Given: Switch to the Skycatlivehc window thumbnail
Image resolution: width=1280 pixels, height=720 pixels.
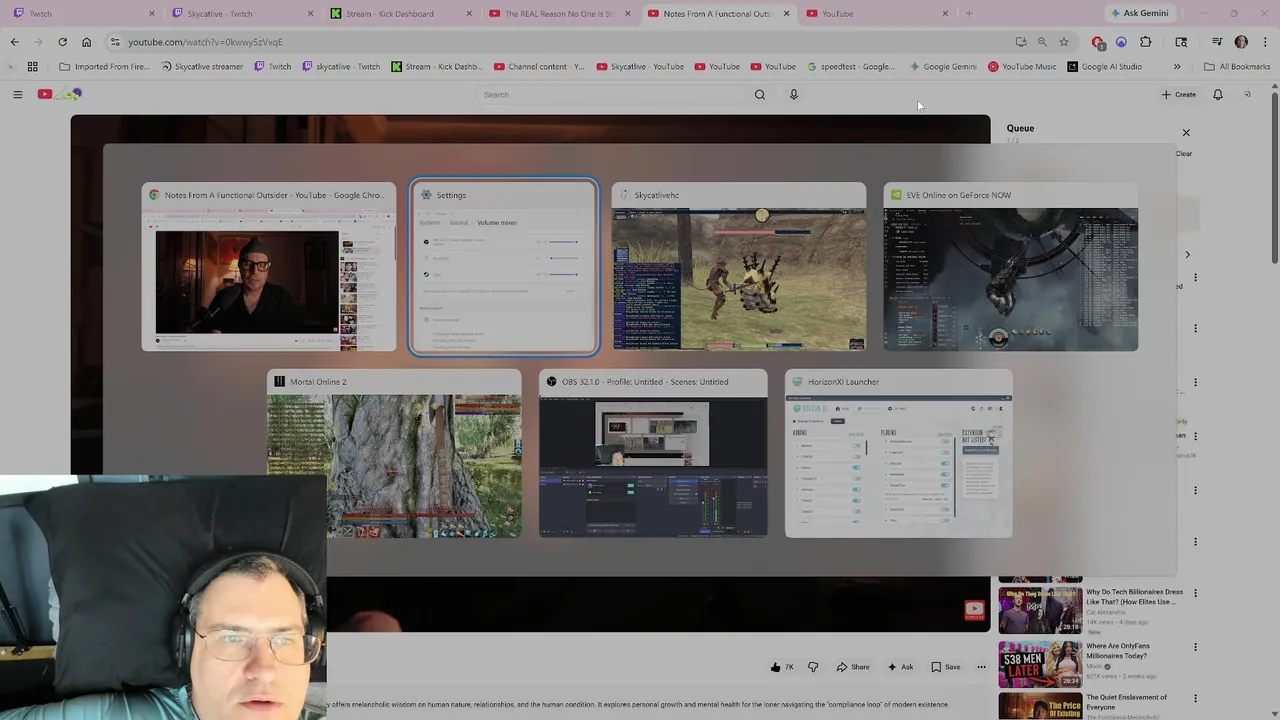Looking at the screenshot, I should (x=739, y=267).
